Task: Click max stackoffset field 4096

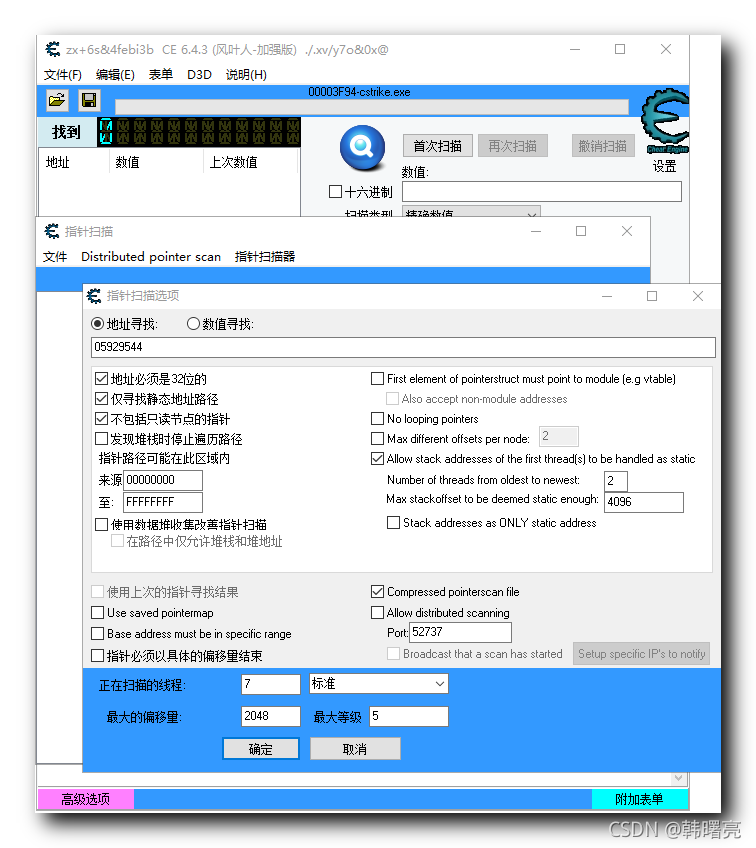Action: [x=644, y=502]
